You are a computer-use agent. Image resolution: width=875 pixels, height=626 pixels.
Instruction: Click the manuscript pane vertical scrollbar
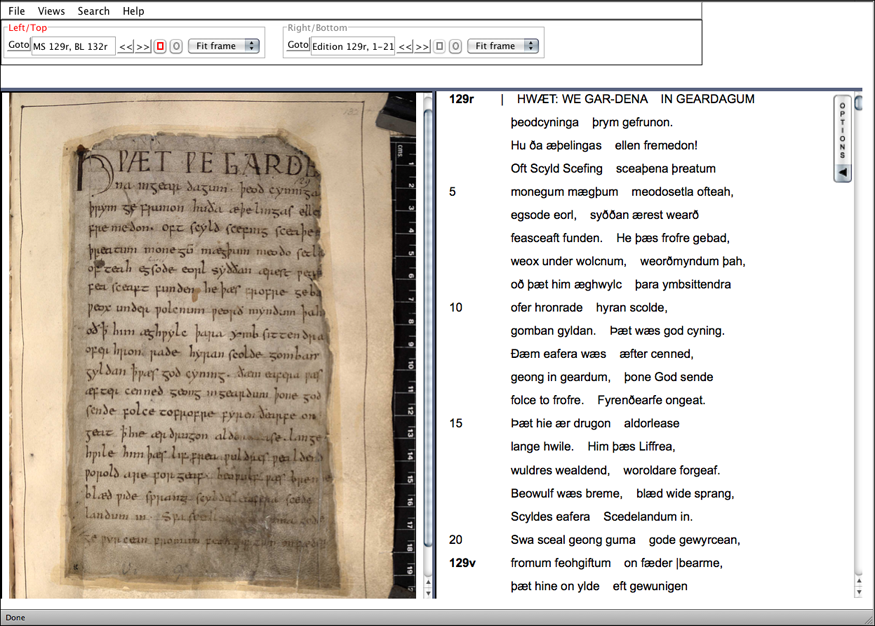pos(428,329)
